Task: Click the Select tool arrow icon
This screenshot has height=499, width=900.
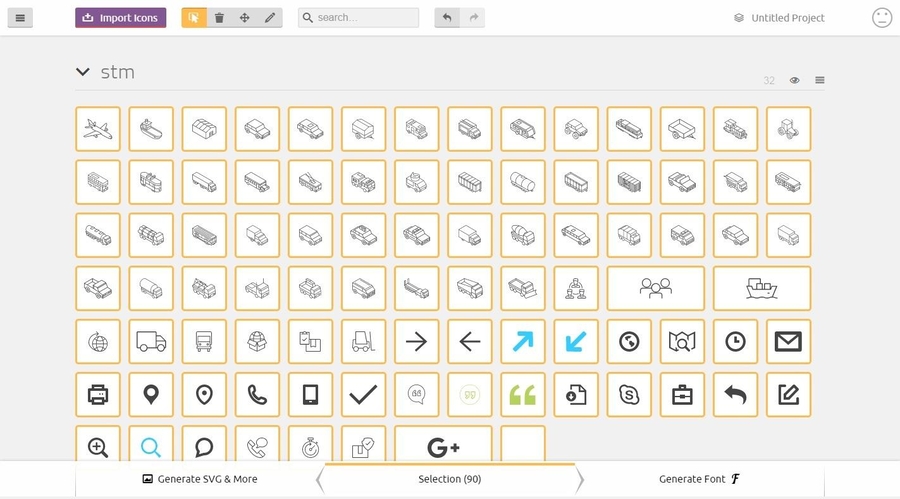Action: pos(194,18)
